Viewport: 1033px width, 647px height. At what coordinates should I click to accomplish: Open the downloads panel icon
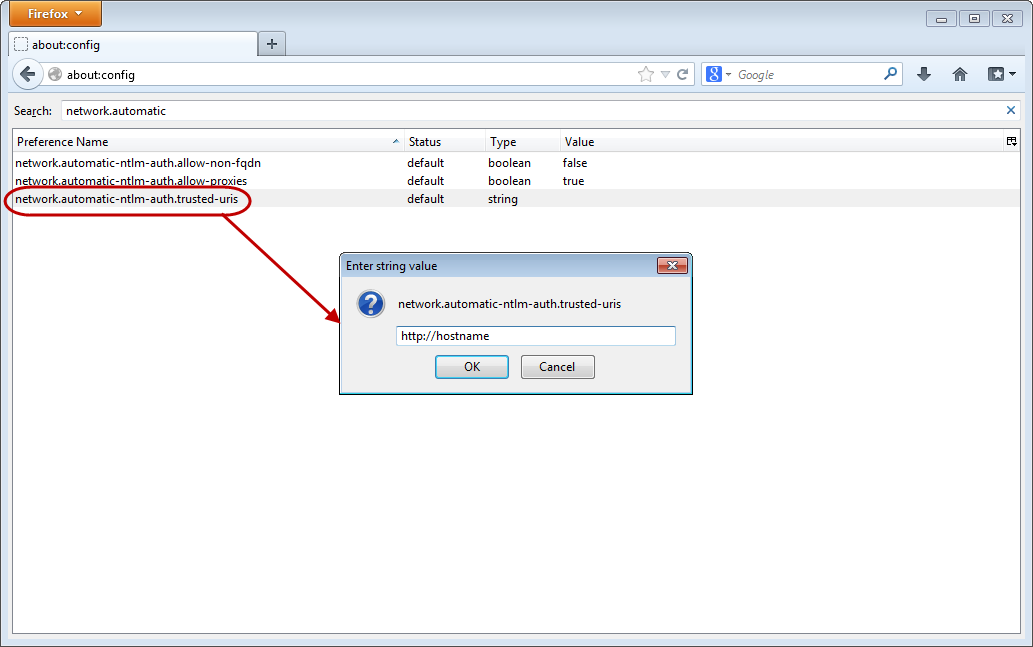[x=923, y=74]
